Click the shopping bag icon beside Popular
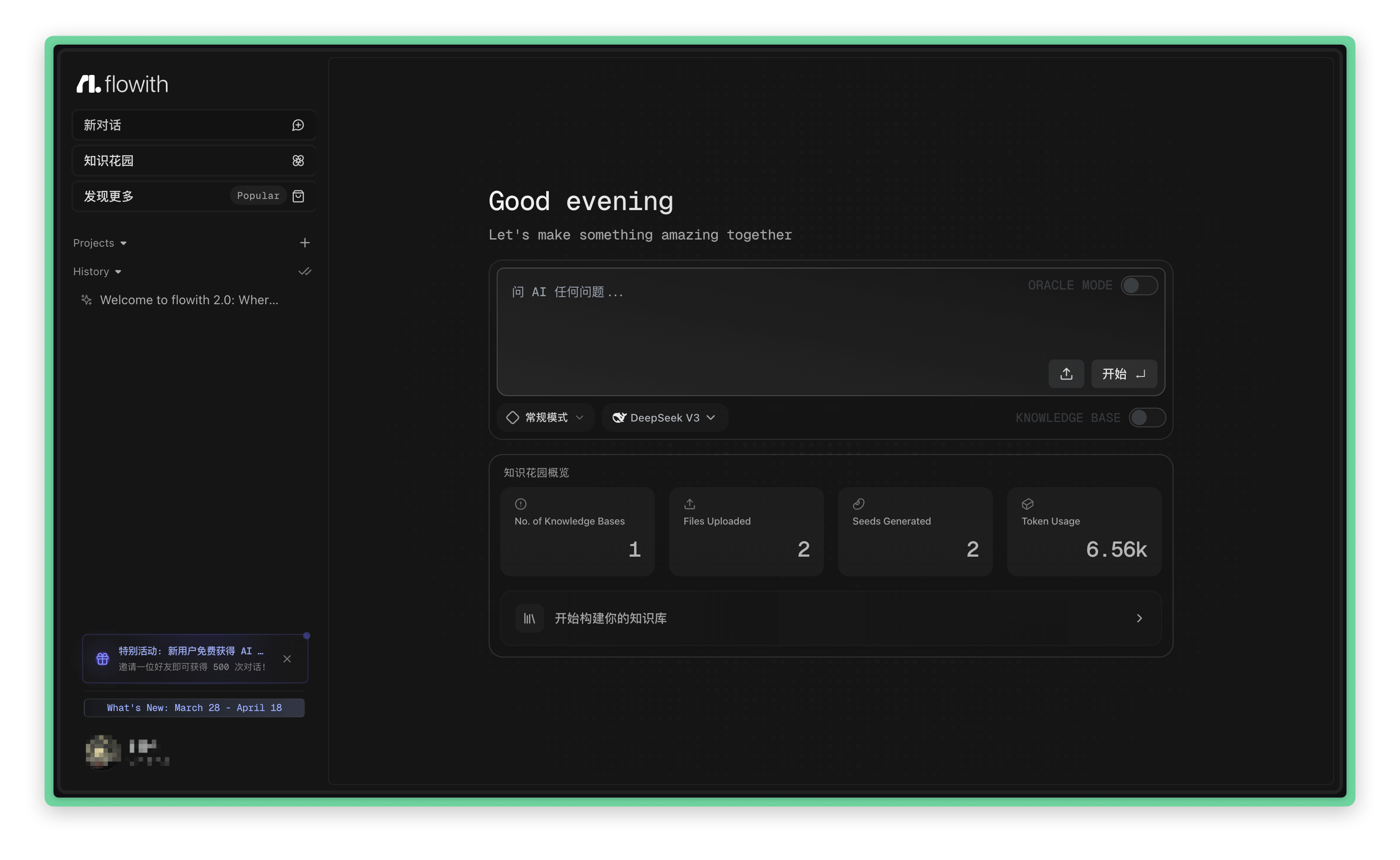Viewport: 1400px width, 860px height. coord(298,196)
